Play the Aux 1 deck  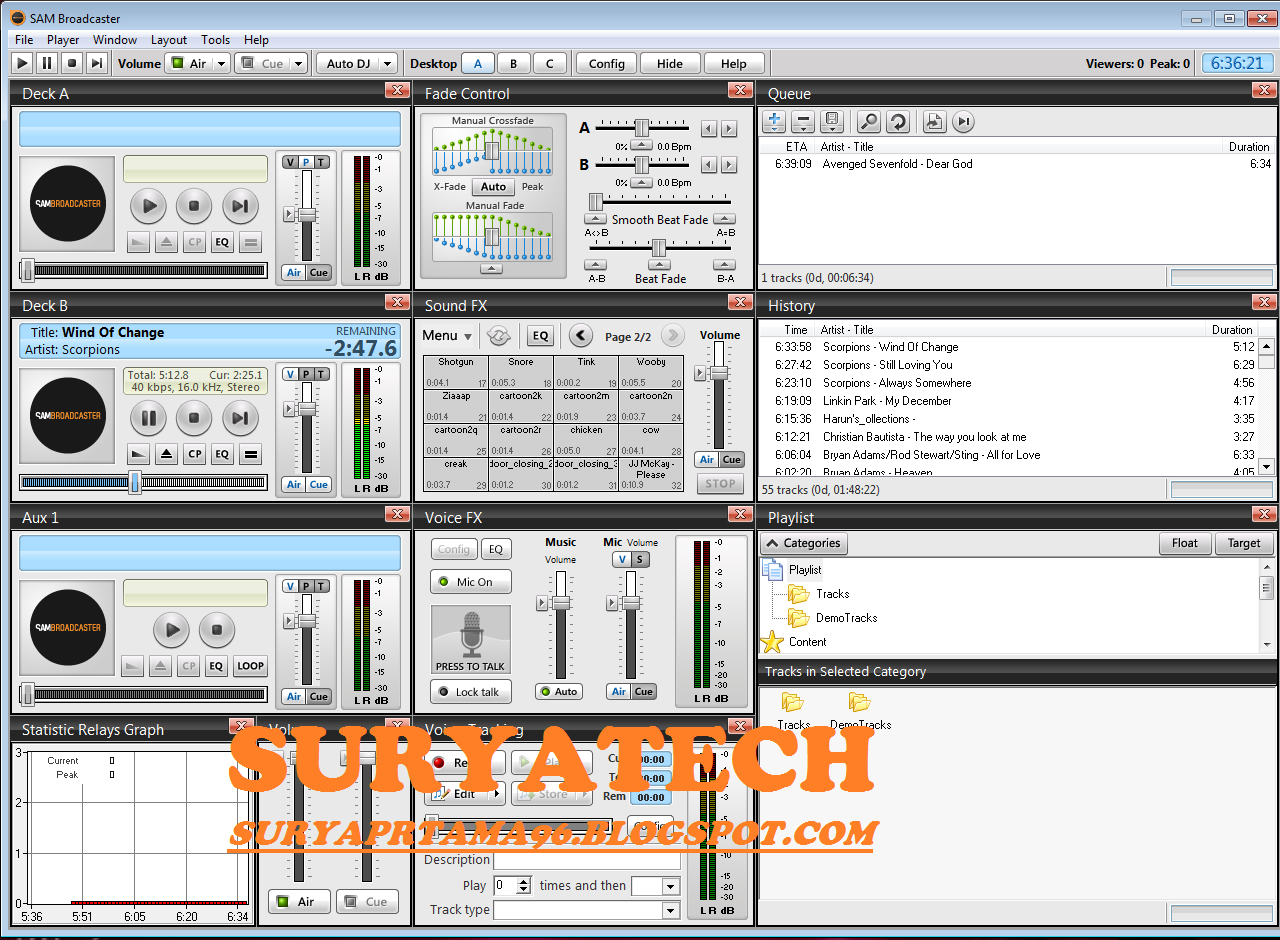click(x=172, y=630)
